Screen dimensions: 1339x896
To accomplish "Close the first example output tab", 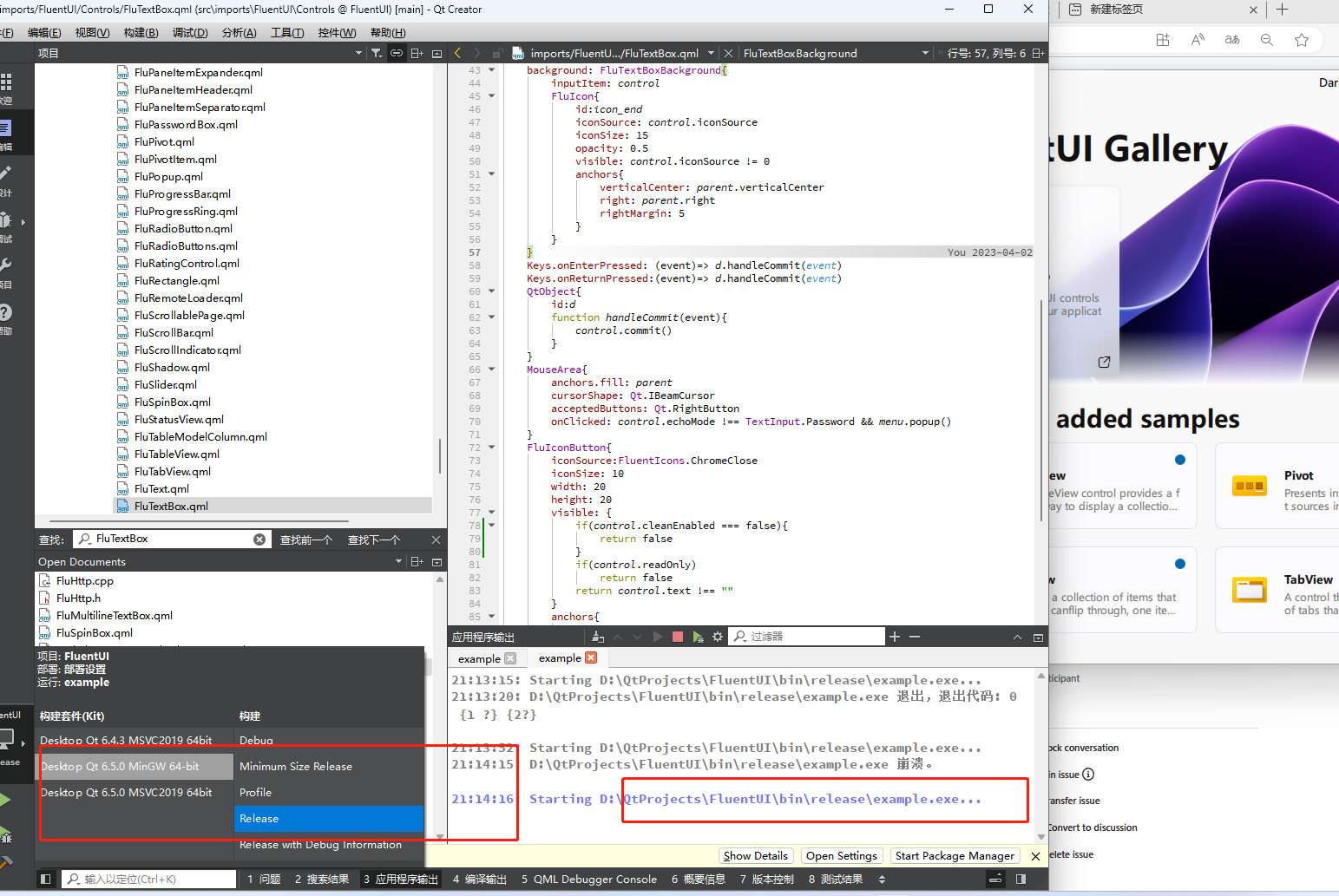I will (510, 658).
